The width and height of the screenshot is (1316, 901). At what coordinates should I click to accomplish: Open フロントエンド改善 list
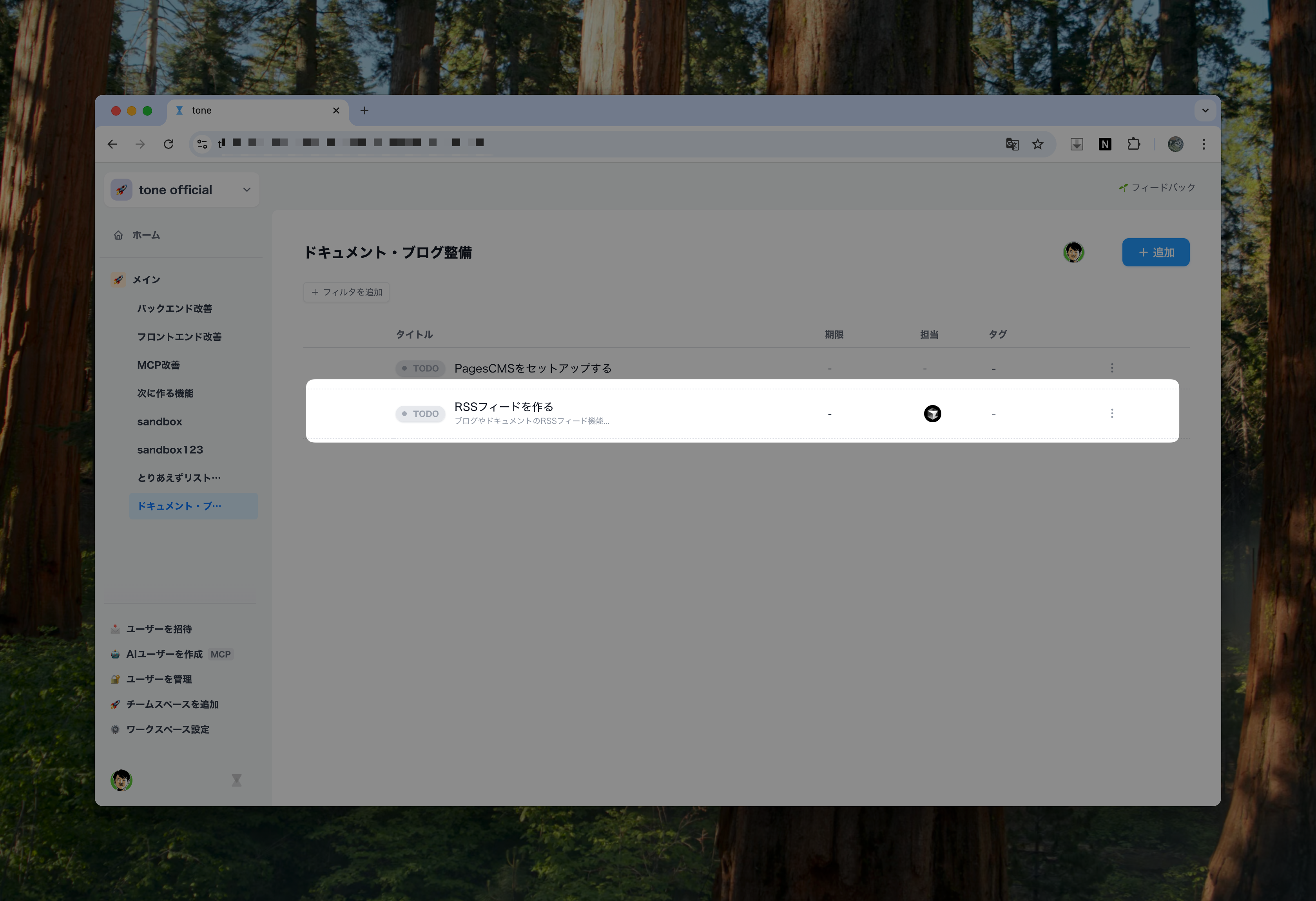point(179,337)
